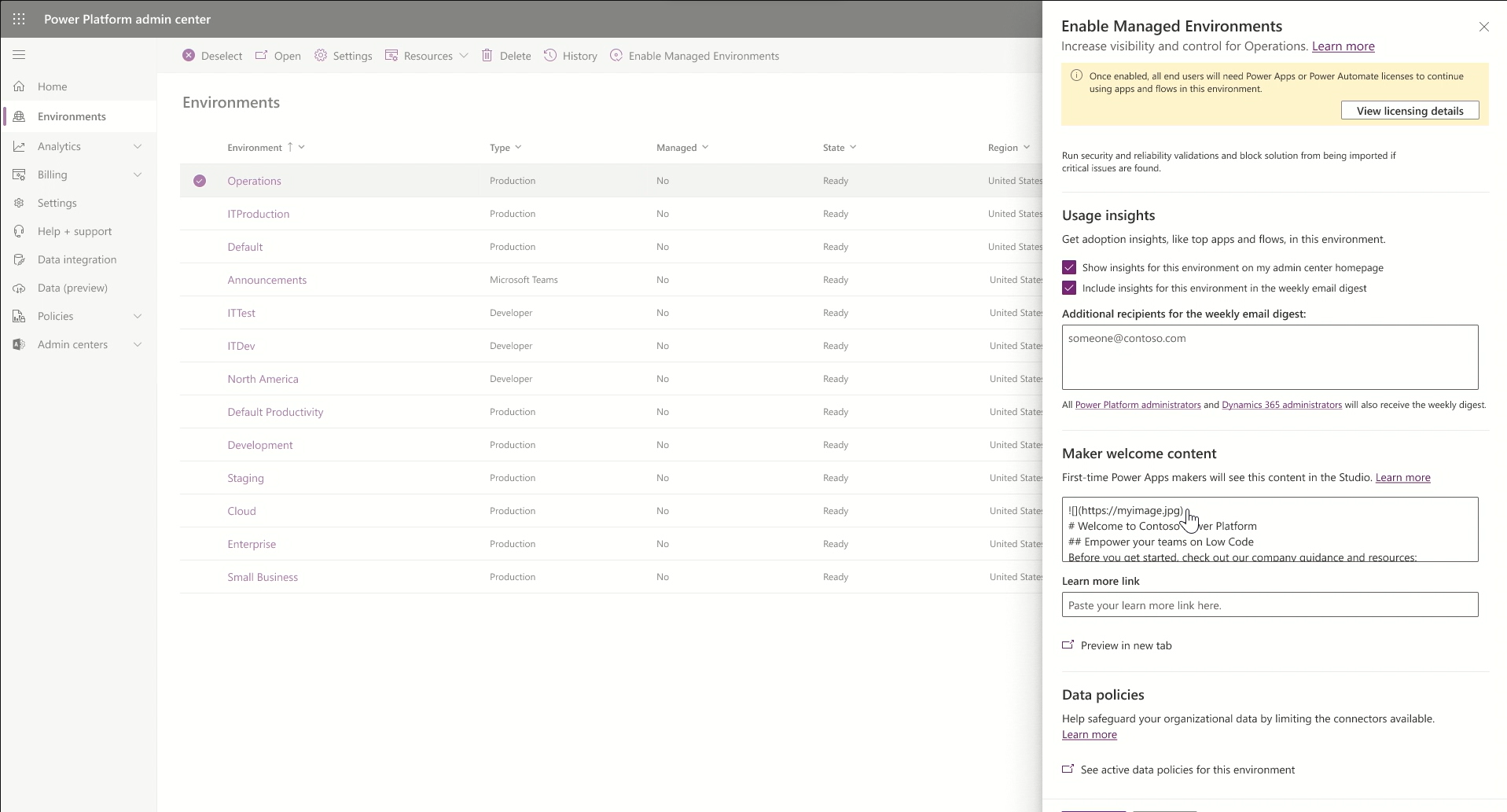Open the app launcher waffle icon
Screen dimensions: 1507x812
pyautogui.click(x=19, y=19)
